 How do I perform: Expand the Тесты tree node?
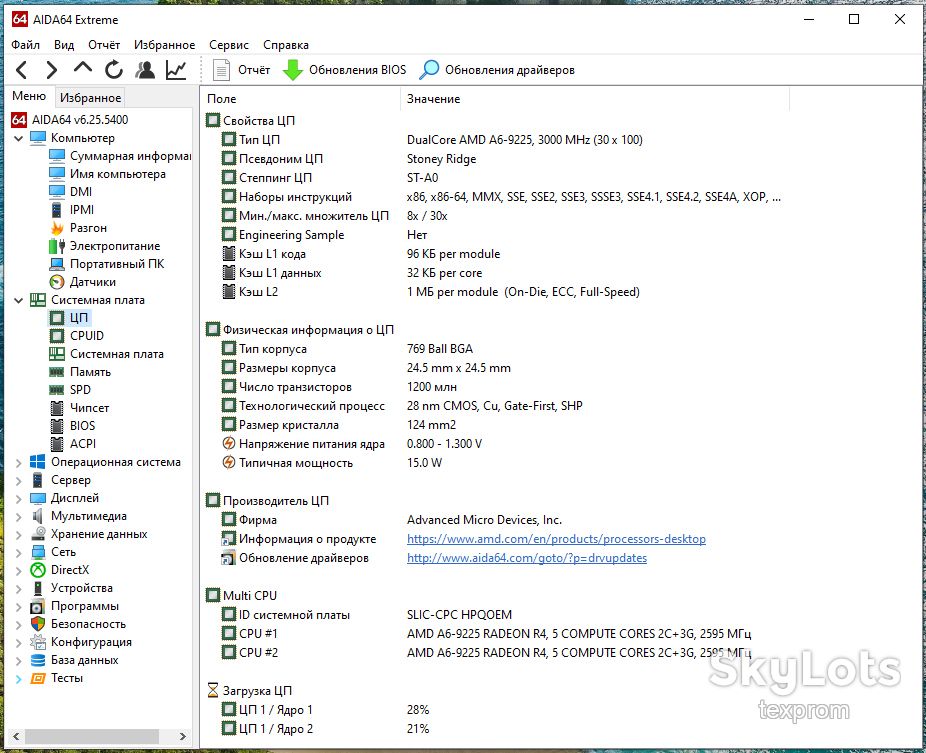pos(19,679)
